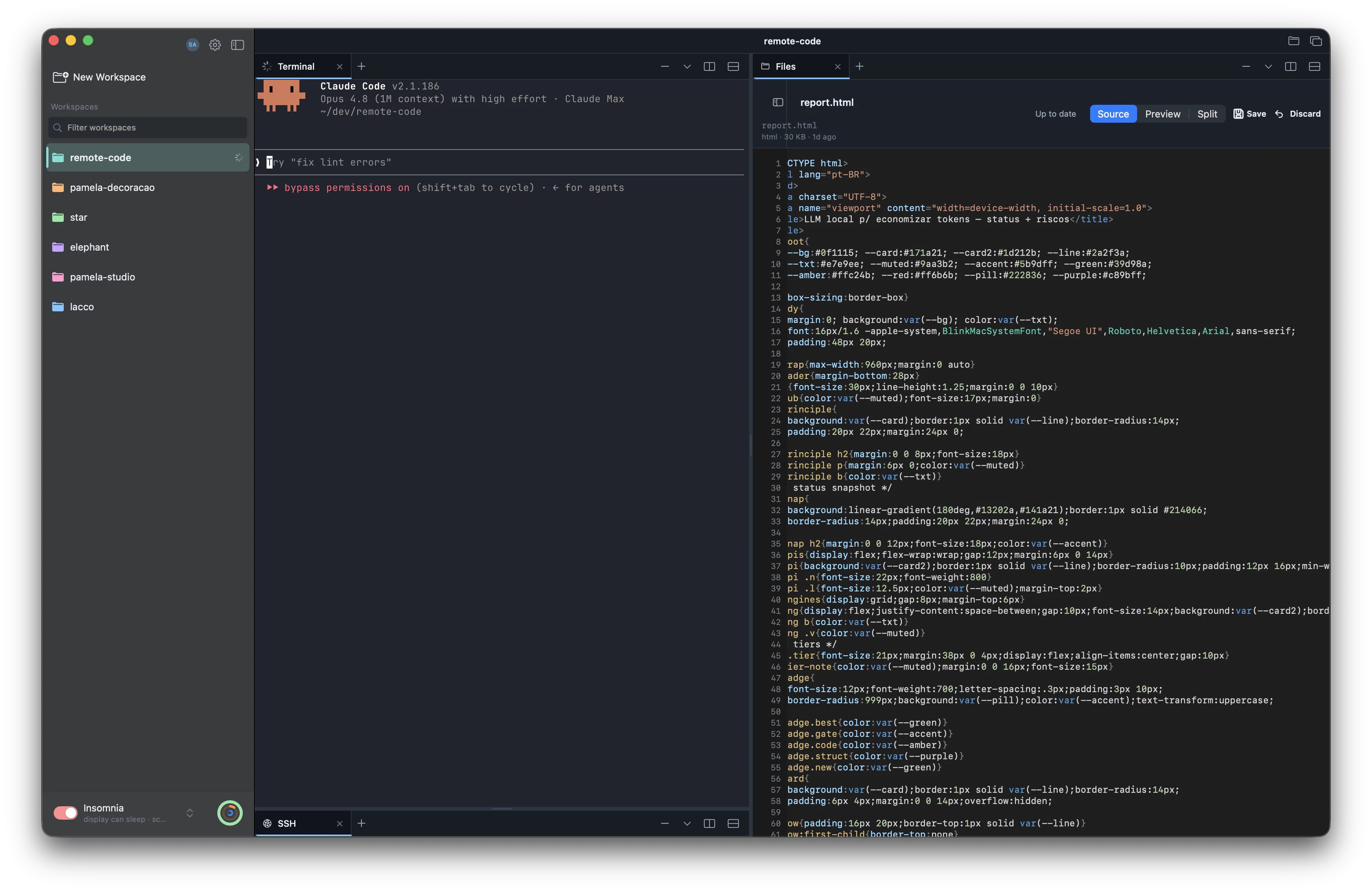Open the pamela-studio workspace
Viewport: 1372px width, 892px height.
pyautogui.click(x=148, y=277)
